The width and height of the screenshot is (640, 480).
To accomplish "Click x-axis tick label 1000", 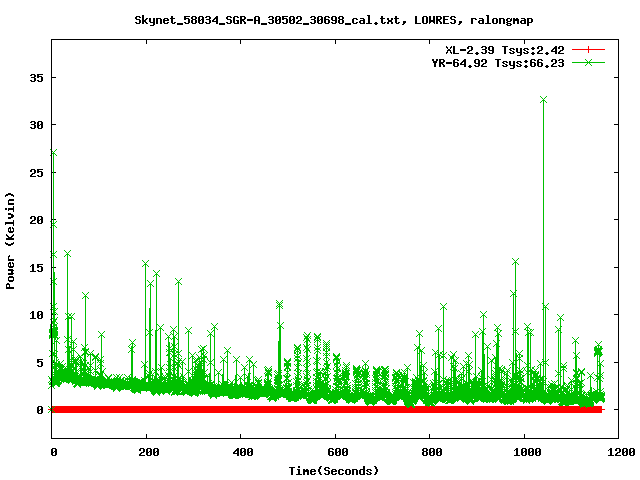I will click(x=527, y=452).
